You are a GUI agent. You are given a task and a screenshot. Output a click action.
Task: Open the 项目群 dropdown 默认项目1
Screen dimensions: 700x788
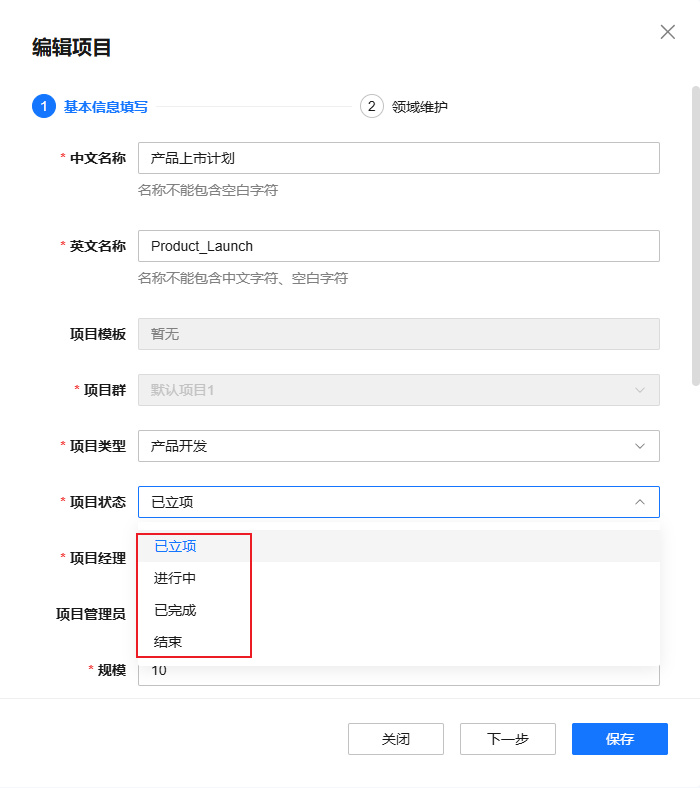tap(398, 390)
